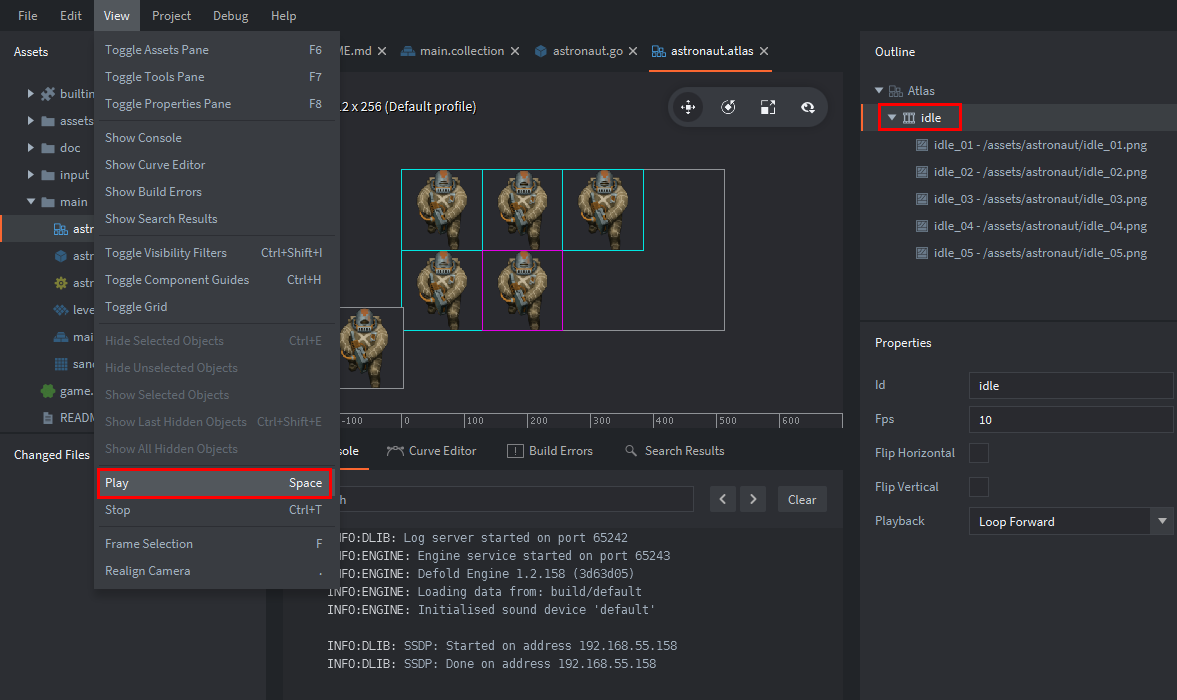Click the image icon beside idle_01
1177x700 pixels.
coord(922,145)
